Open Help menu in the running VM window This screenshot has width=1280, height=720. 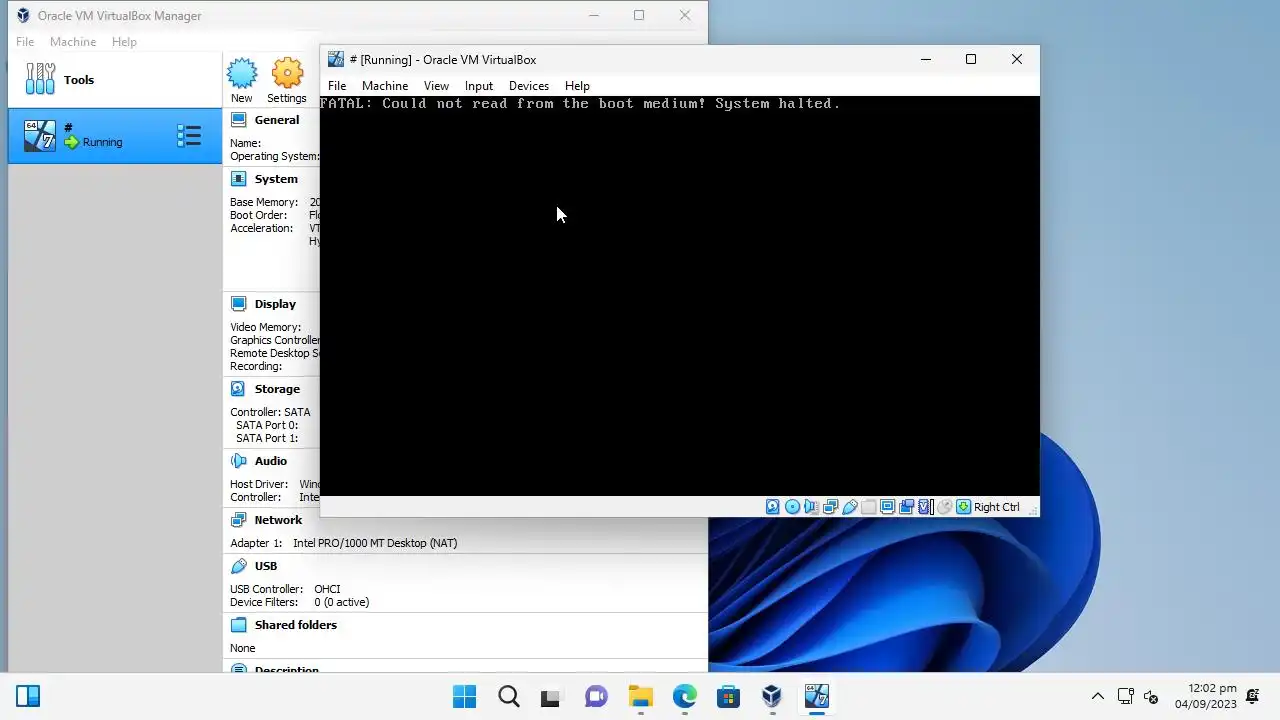(x=577, y=86)
